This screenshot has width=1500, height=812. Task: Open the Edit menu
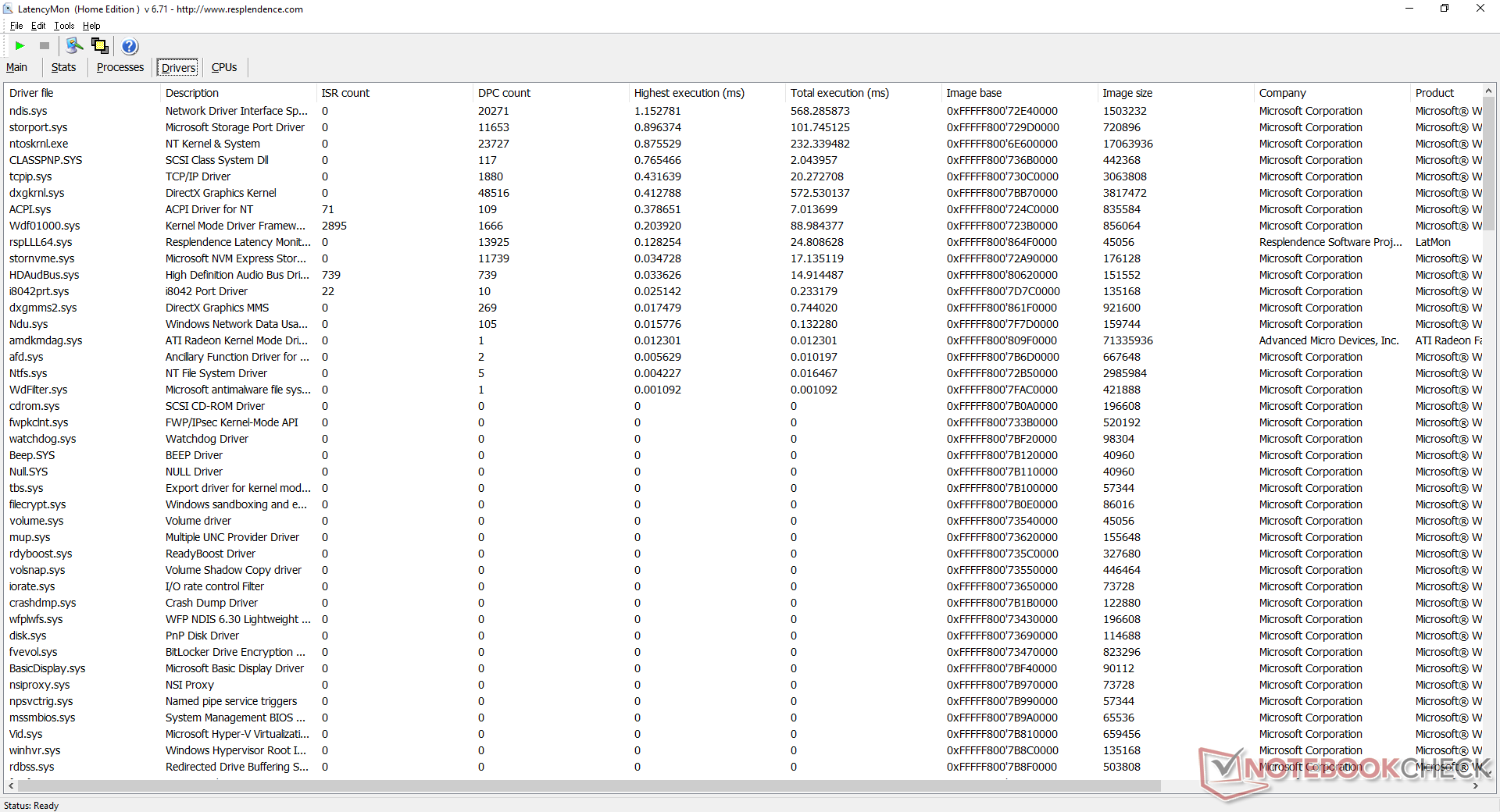(38, 26)
